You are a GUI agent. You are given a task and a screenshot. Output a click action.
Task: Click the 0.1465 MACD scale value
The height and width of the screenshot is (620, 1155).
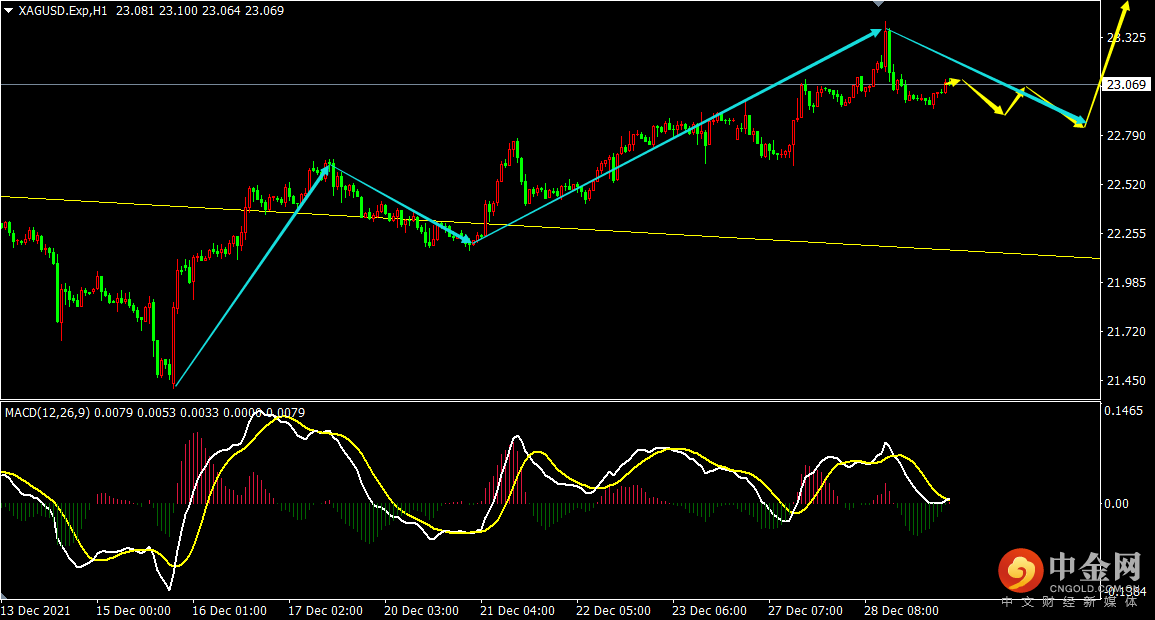tap(1124, 411)
